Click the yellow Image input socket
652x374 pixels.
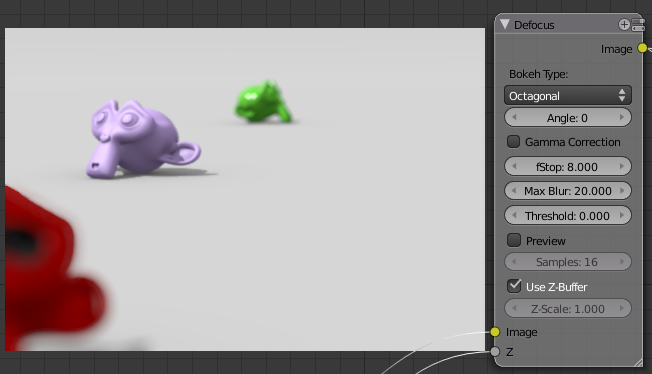495,332
